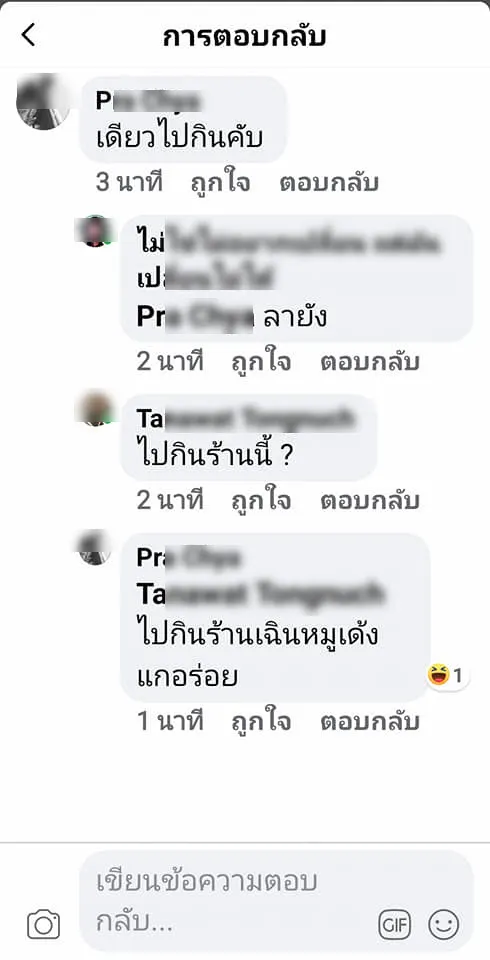Open avatar beside ไปกินร้านเฉินหมูเด้ง reply
This screenshot has height=960, width=490.
coord(96,548)
